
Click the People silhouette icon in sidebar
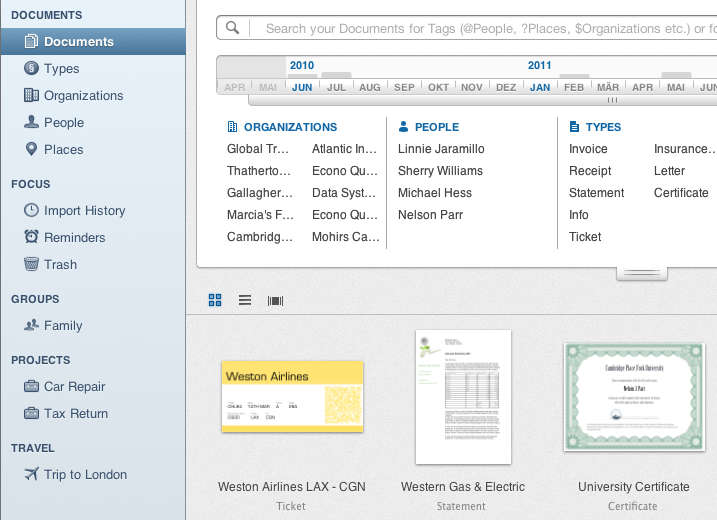tap(31, 123)
